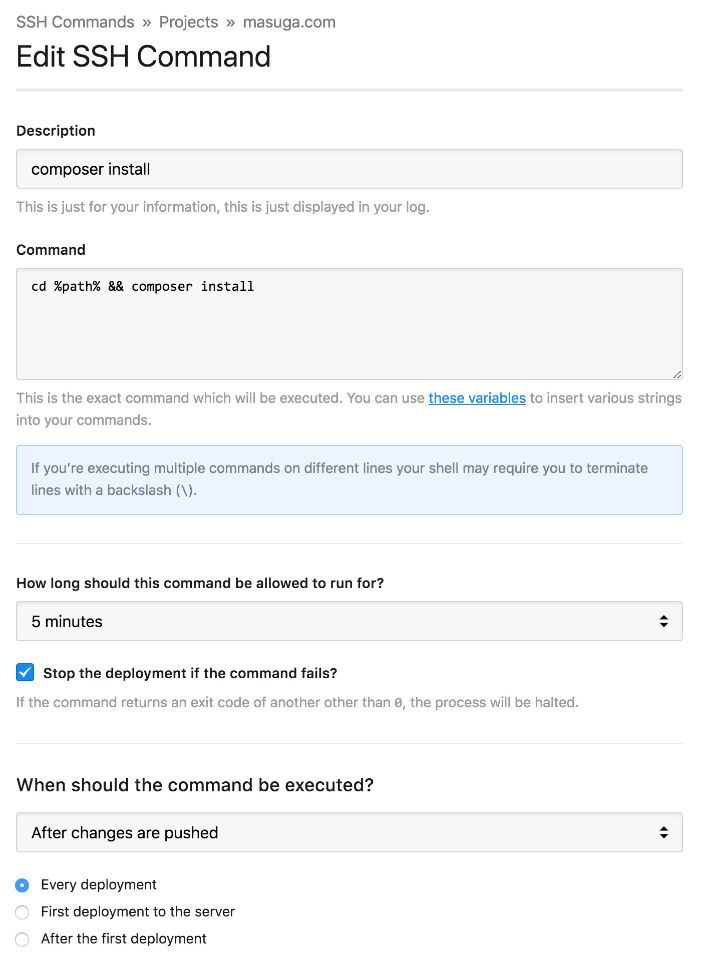Click inside the Command textarea
The width and height of the screenshot is (710, 961).
pyautogui.click(x=350, y=320)
